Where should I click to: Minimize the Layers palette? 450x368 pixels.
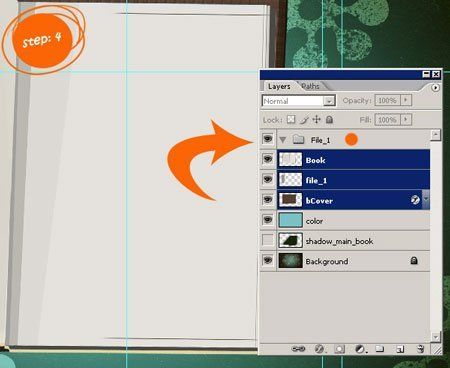coord(426,74)
